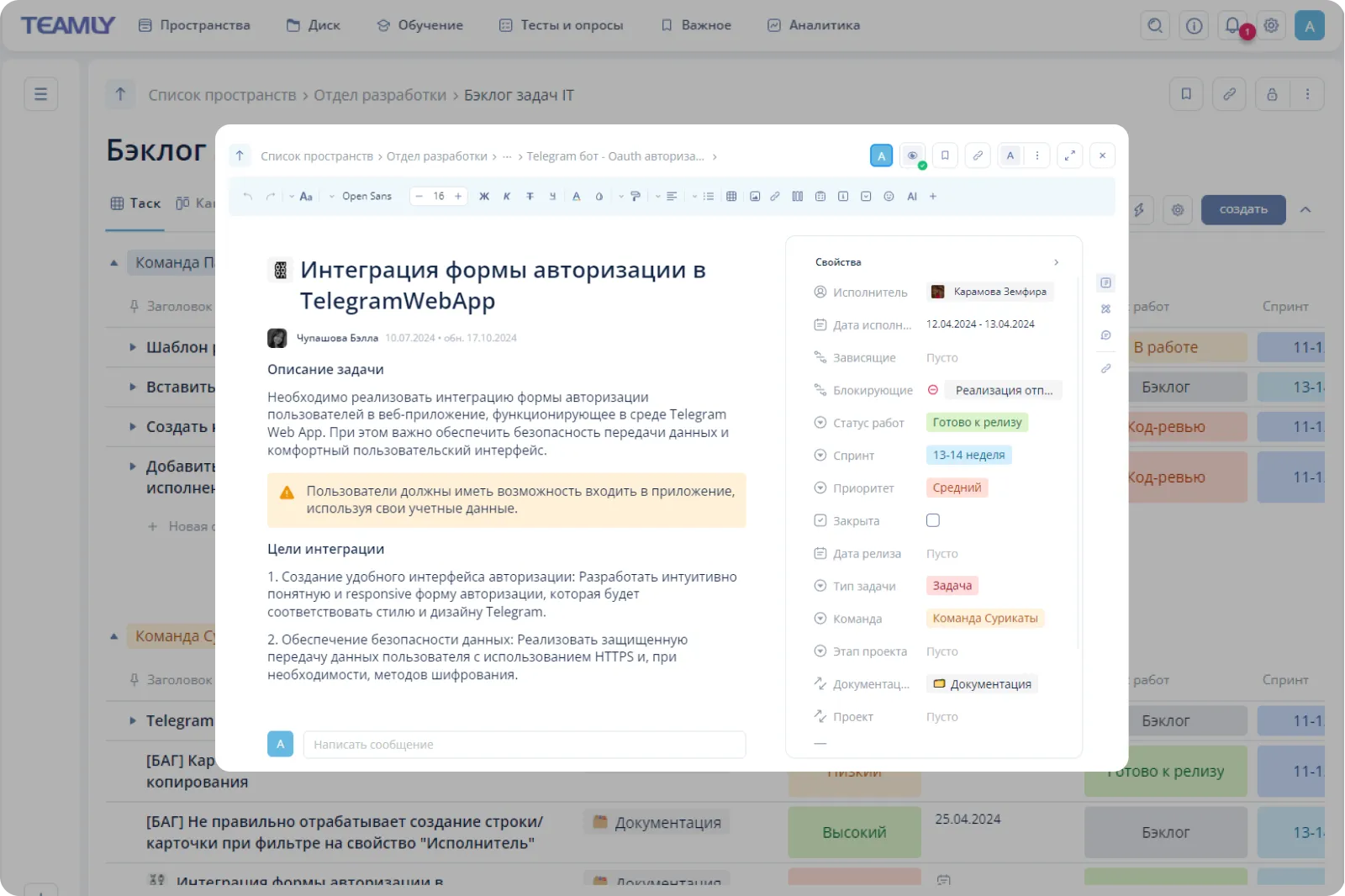Open the Документация linked item

pyautogui.click(x=982, y=684)
